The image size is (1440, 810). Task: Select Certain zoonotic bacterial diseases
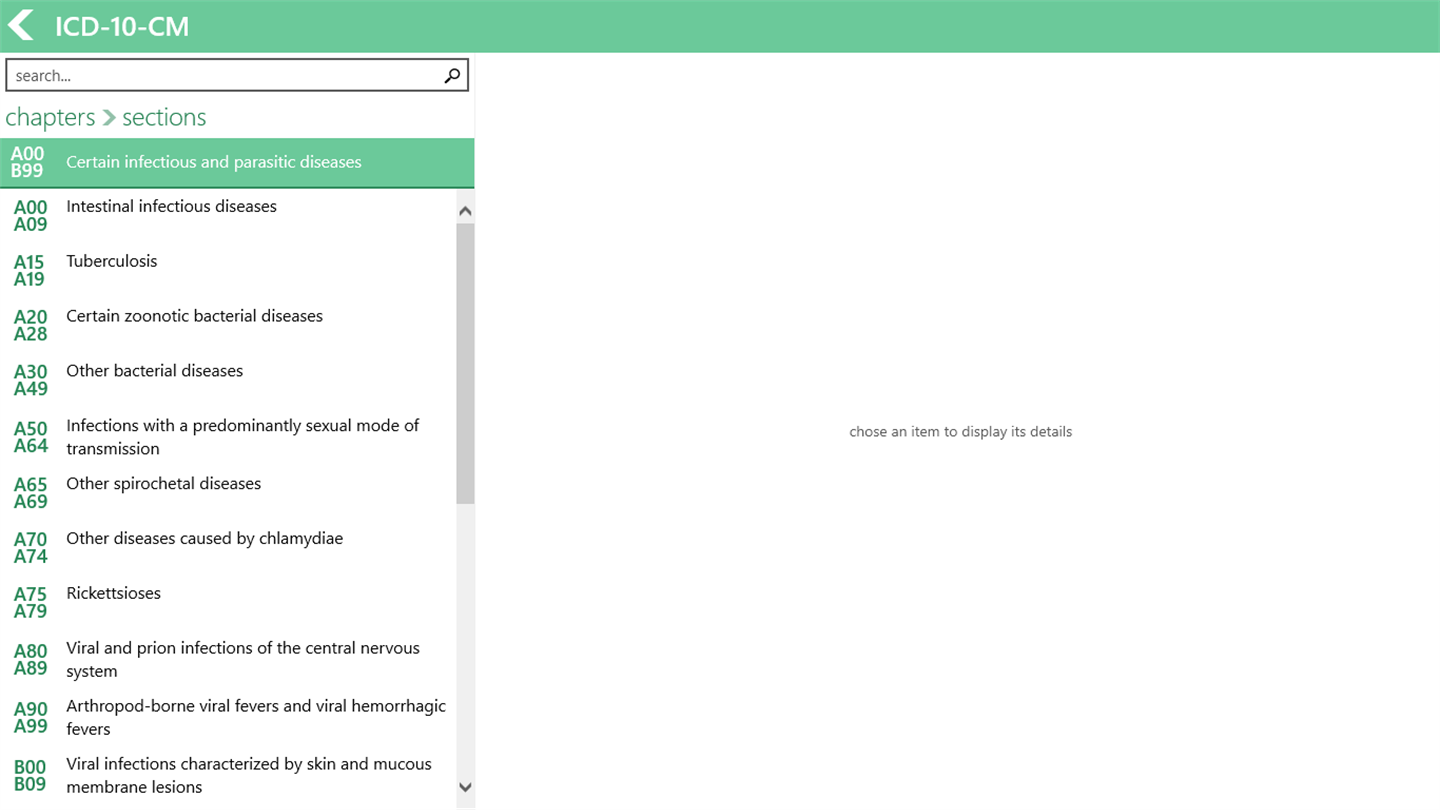click(228, 326)
